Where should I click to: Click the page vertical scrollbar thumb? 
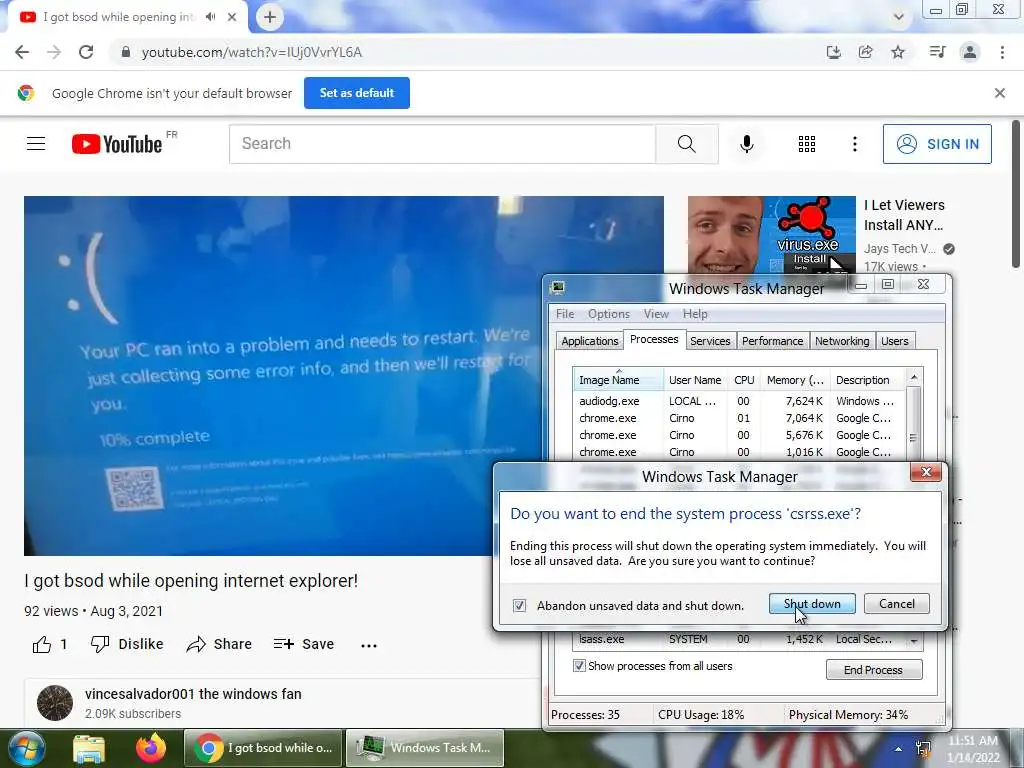pyautogui.click(x=1016, y=194)
